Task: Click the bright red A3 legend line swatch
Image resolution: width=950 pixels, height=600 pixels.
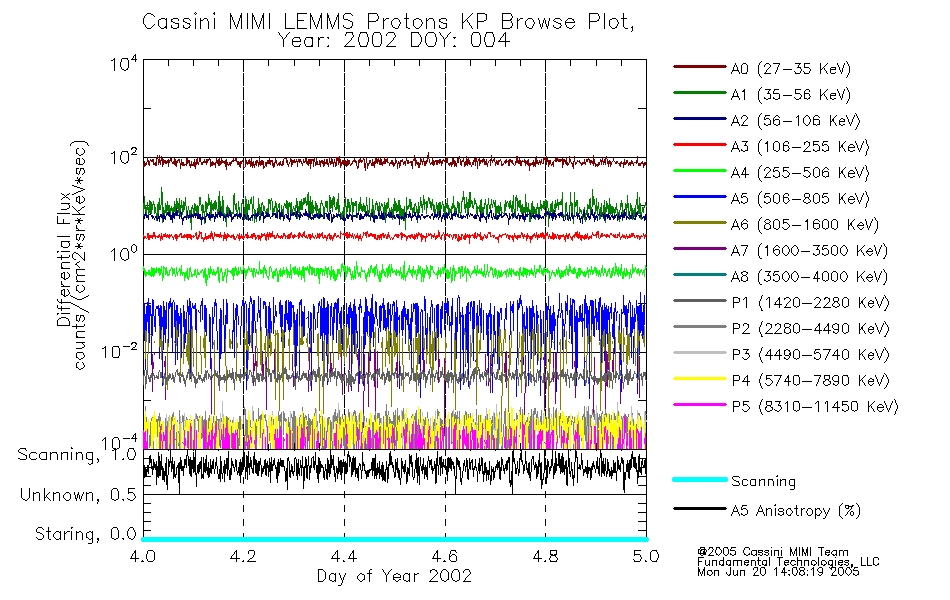Action: 699,145
